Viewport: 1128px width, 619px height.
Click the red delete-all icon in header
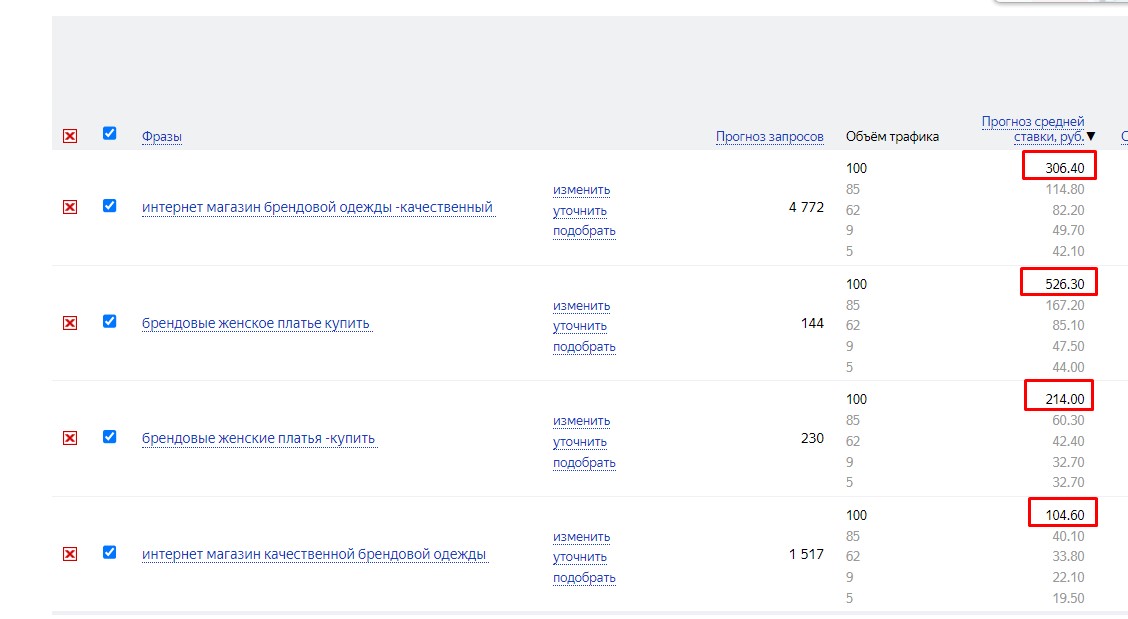70,136
